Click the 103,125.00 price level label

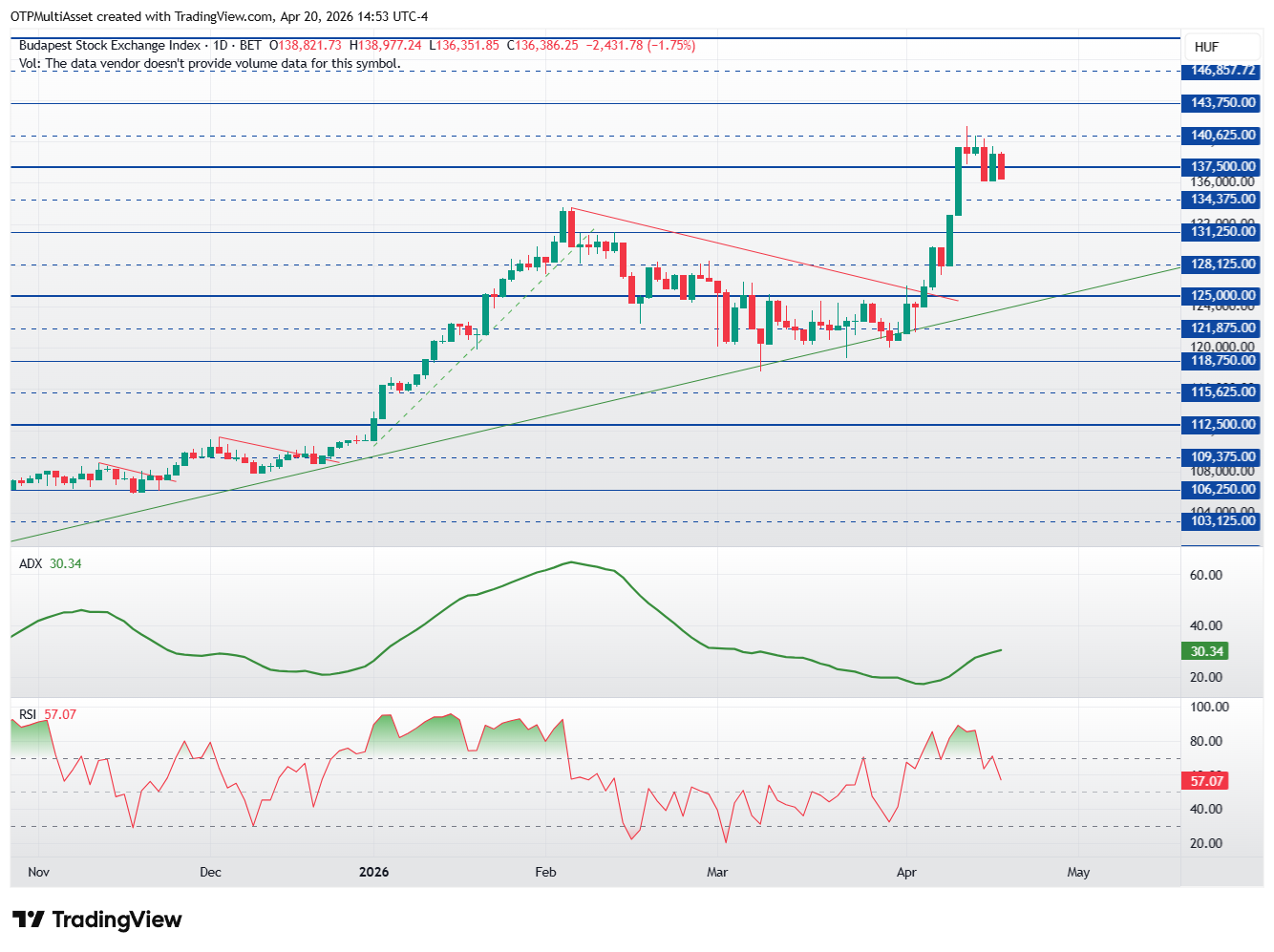click(x=1222, y=521)
